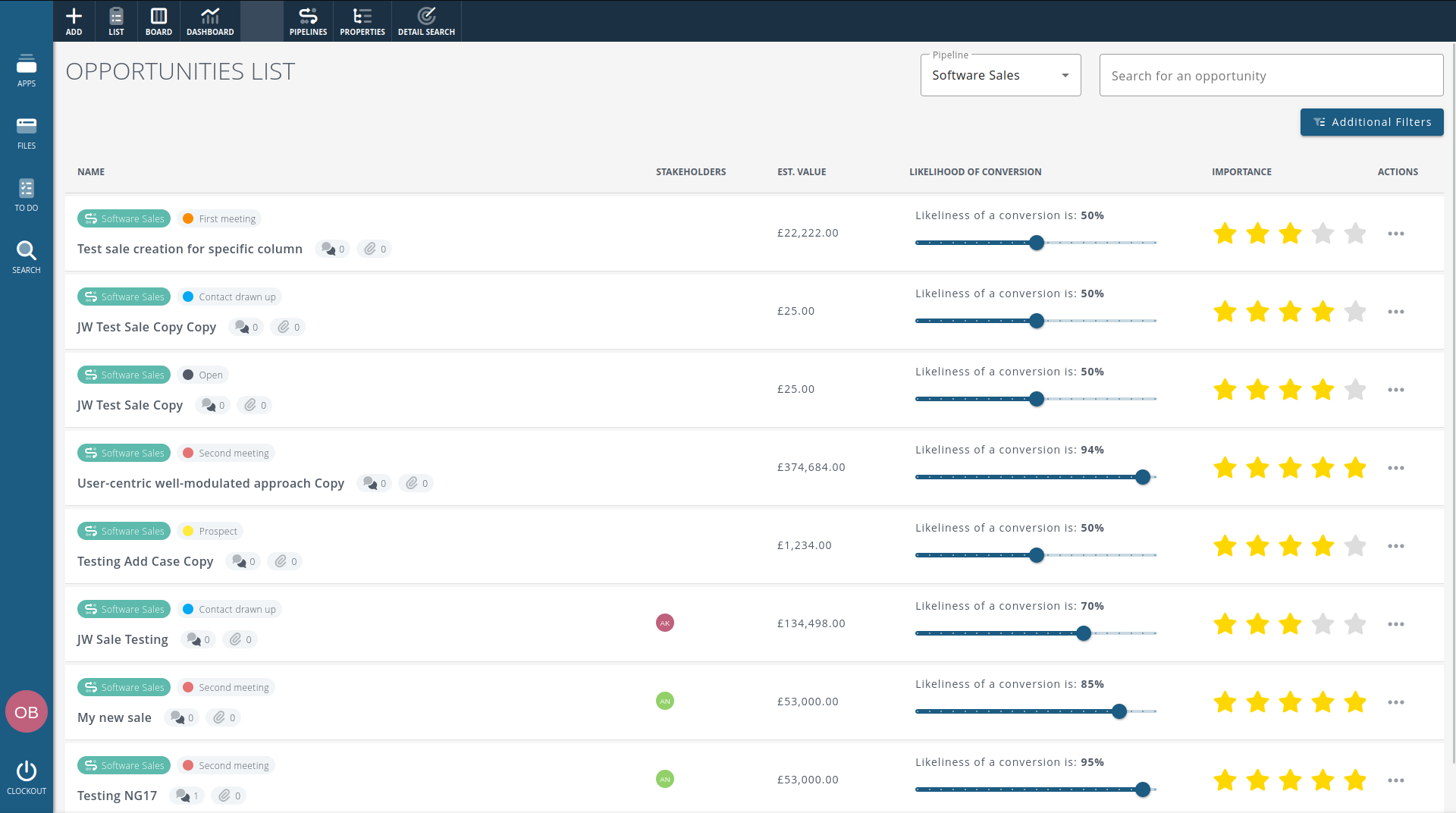Open the To Do sidebar item

click(27, 195)
